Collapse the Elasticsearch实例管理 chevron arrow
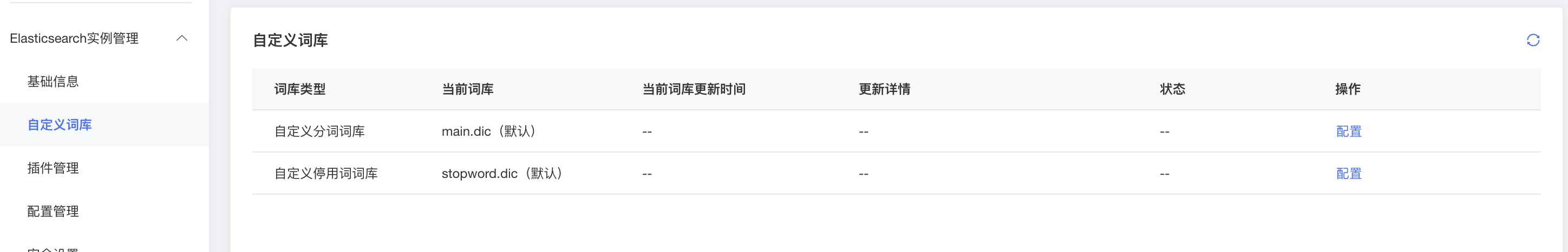 pos(181,38)
